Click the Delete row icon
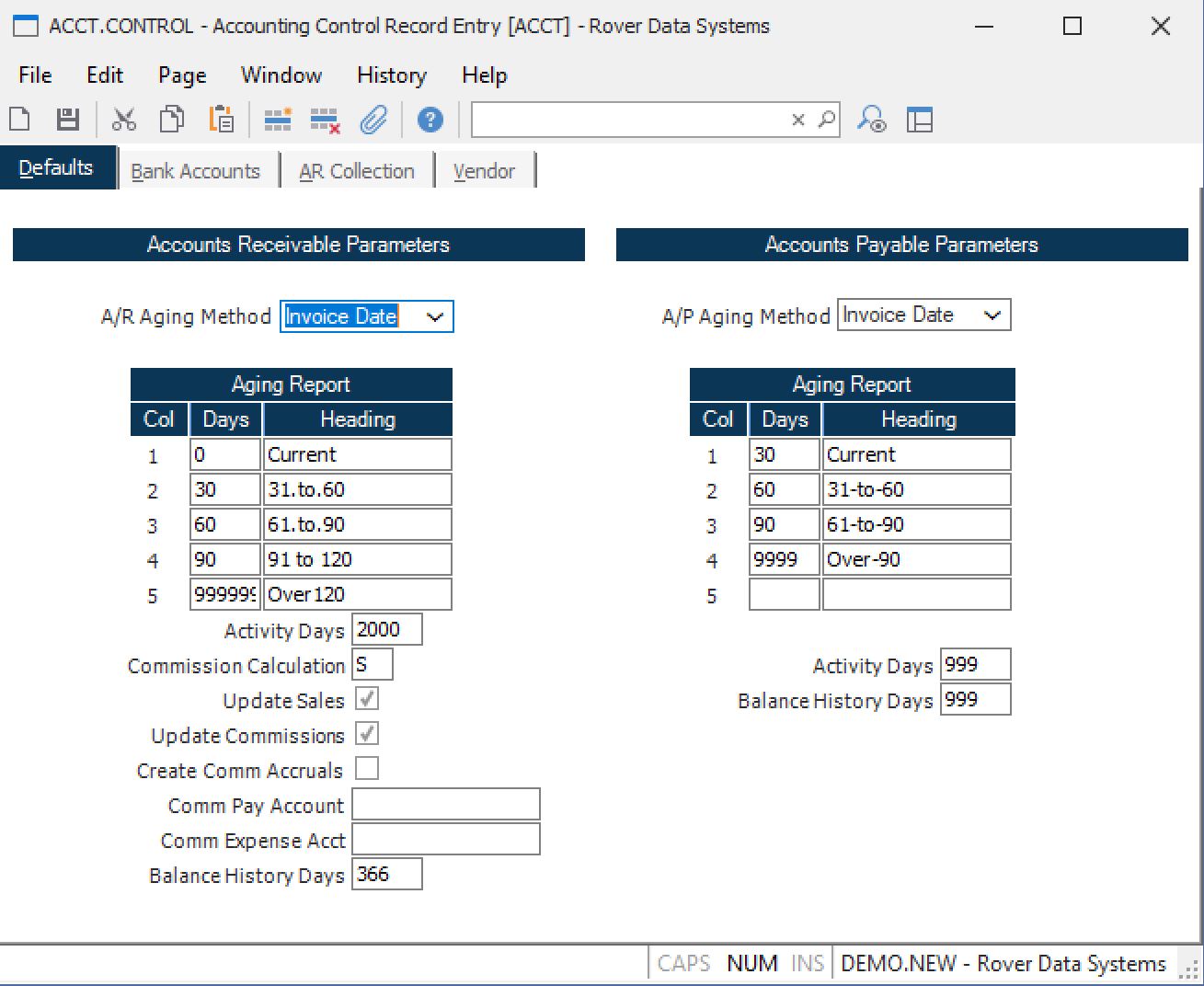 (325, 120)
